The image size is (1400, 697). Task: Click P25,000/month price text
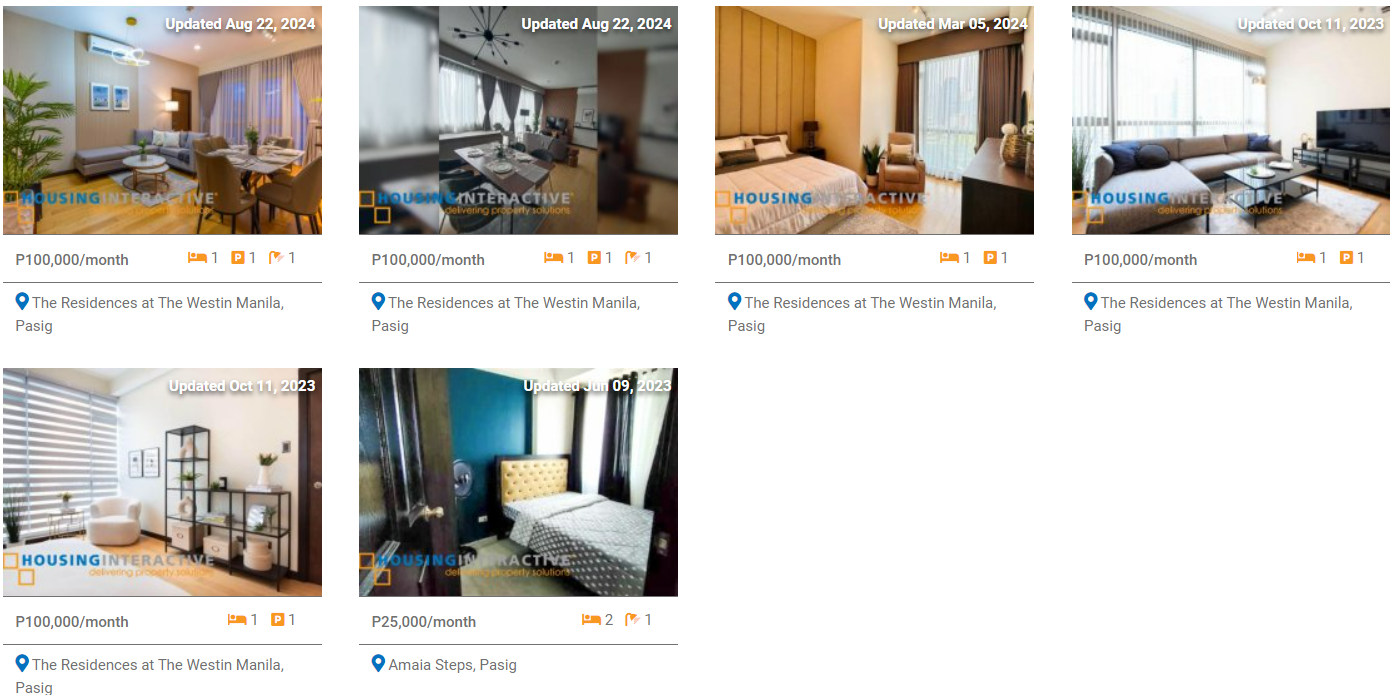(424, 621)
